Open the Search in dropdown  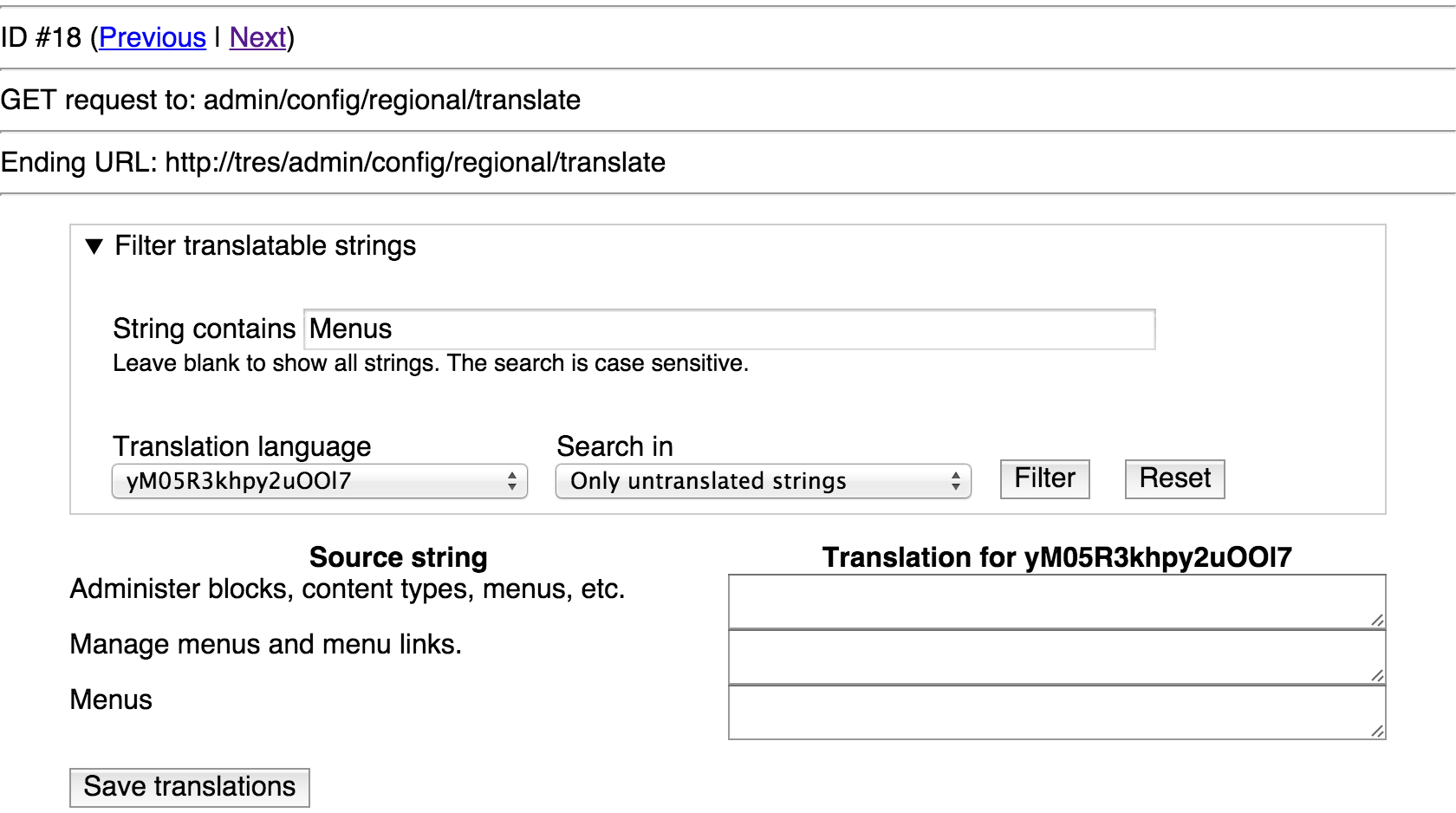point(761,481)
